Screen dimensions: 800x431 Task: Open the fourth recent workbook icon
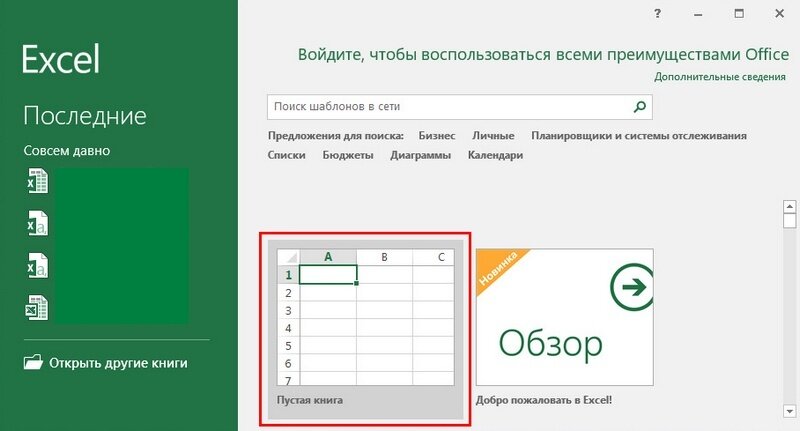pos(37,308)
